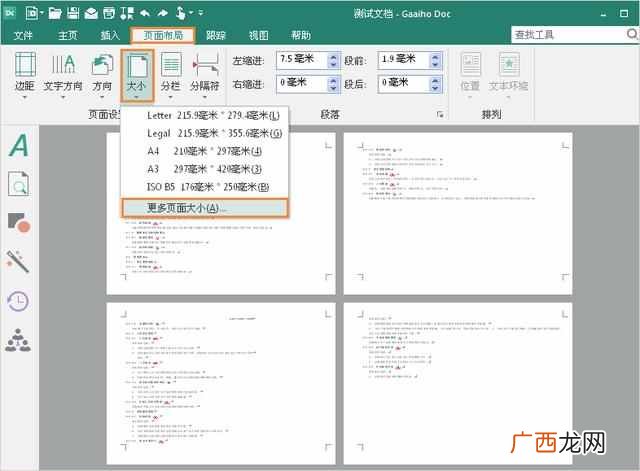This screenshot has height=471, width=640.
Task: Open the 方向 orientation button
Action: click(x=102, y=76)
